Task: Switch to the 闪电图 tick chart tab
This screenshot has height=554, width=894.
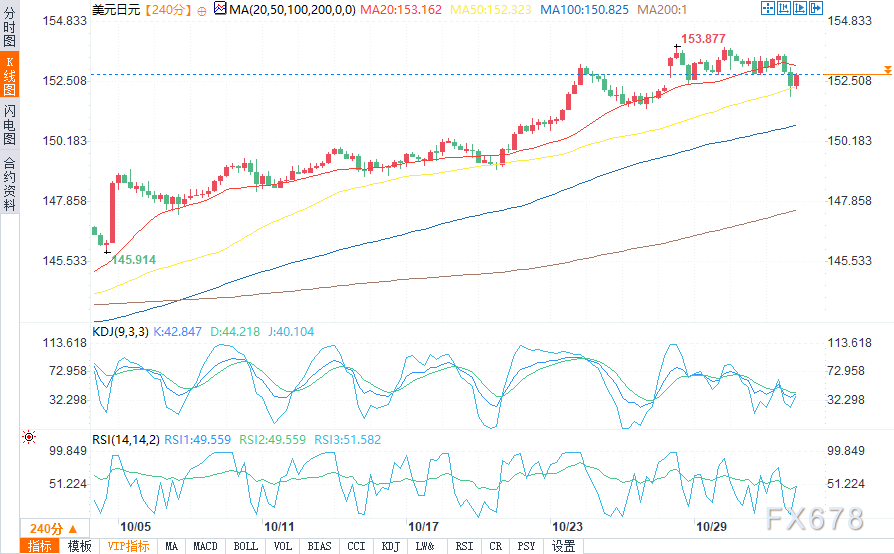Action: (9, 124)
